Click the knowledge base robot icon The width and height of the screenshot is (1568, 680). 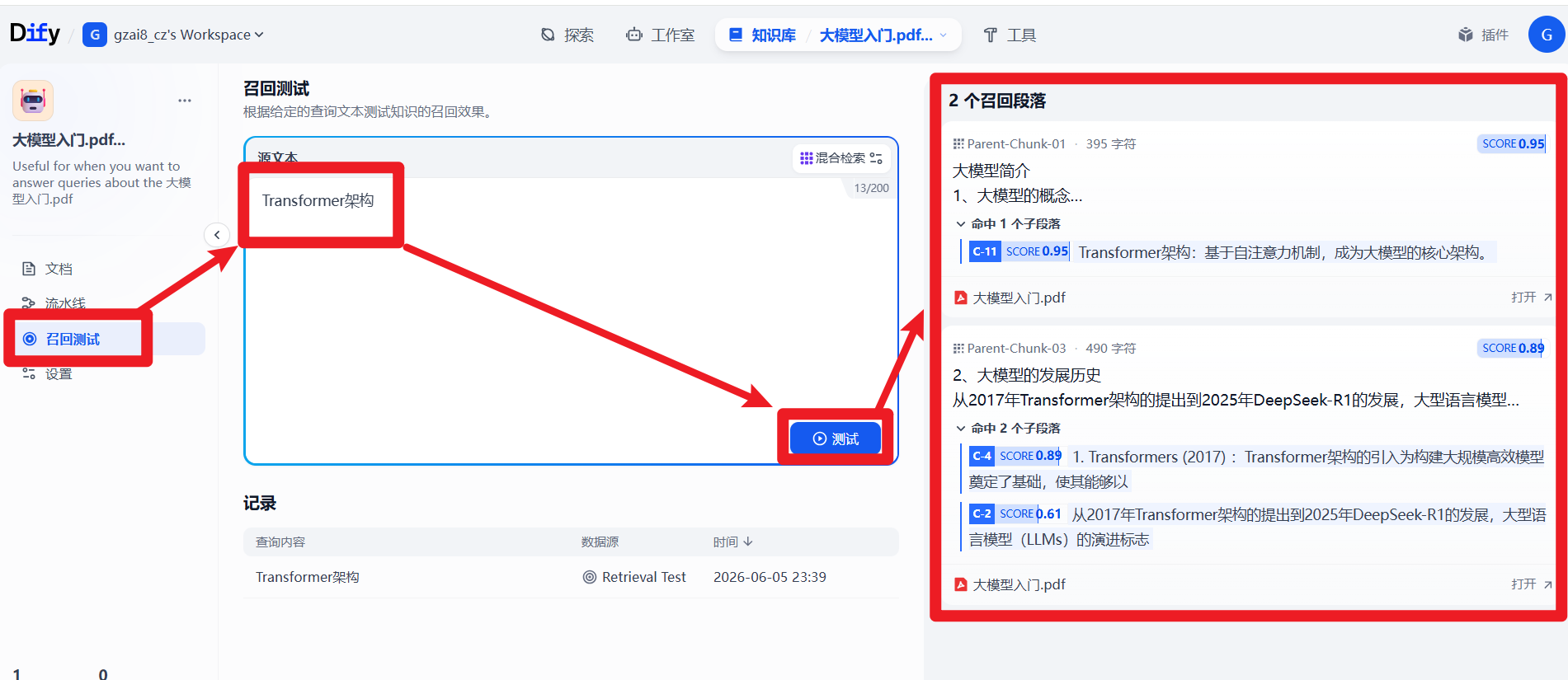coord(33,101)
